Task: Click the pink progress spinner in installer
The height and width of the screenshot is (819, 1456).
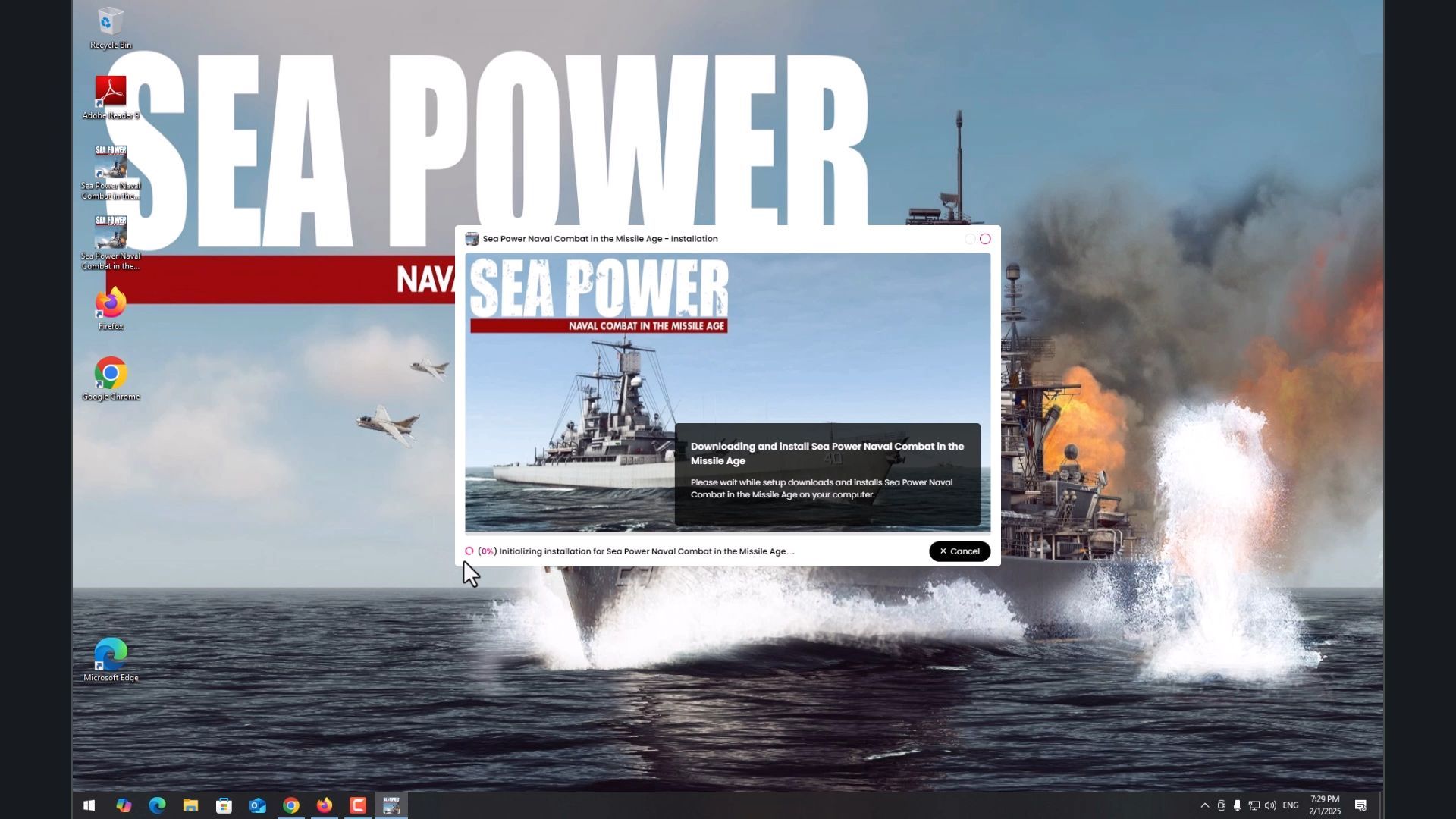Action: tap(469, 551)
